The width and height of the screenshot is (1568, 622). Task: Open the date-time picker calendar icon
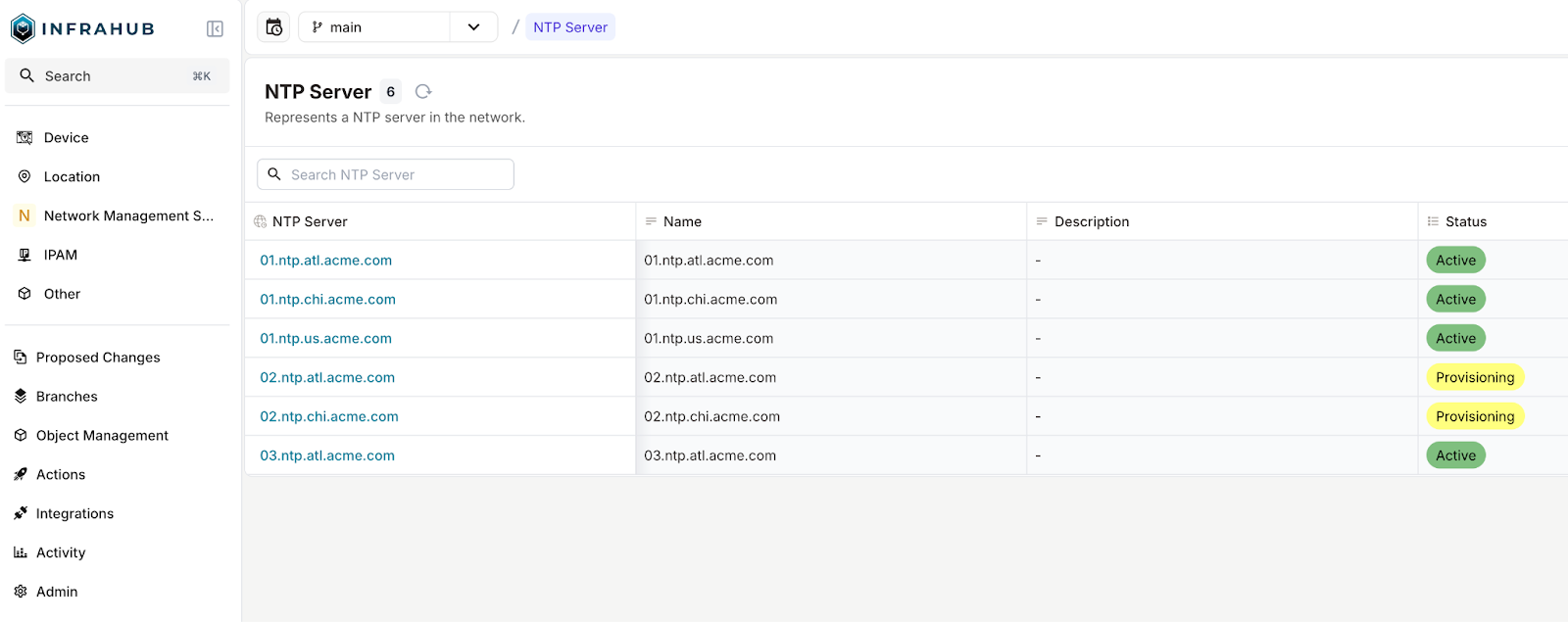[x=274, y=27]
